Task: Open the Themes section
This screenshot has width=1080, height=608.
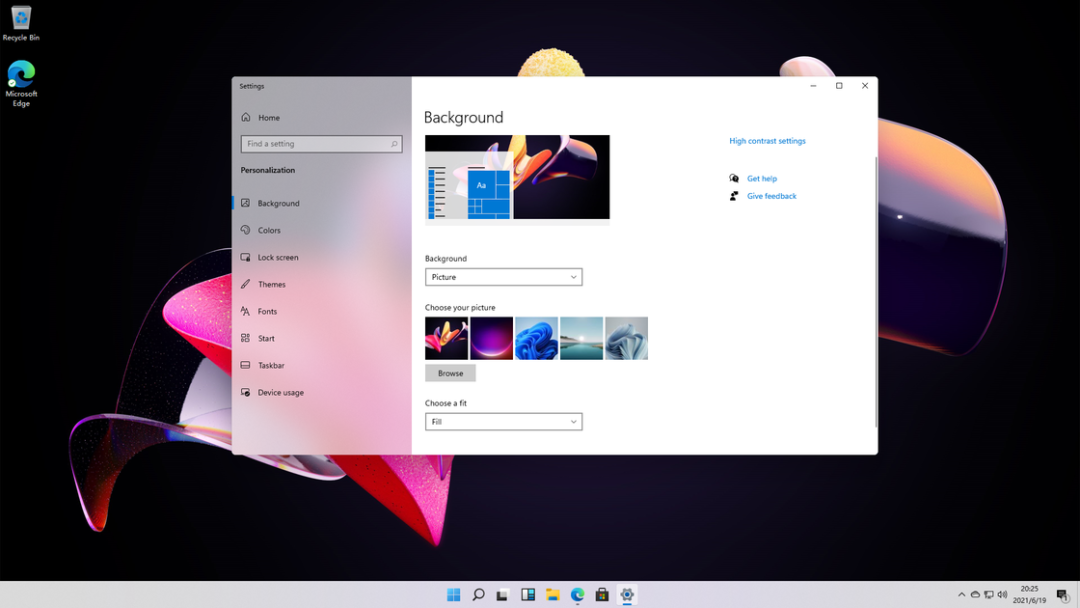Action: 271,284
